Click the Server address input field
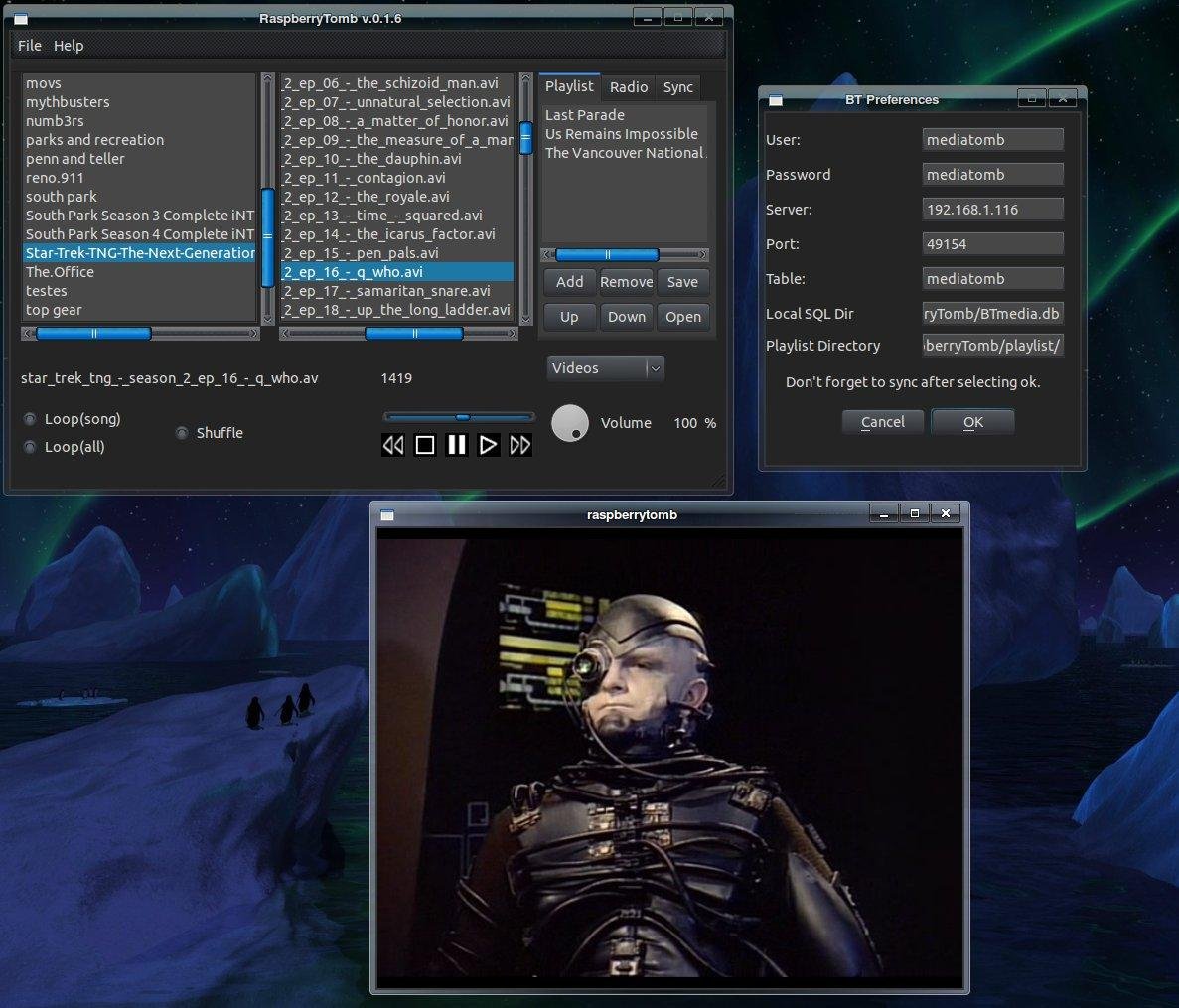The width and height of the screenshot is (1179, 1008). click(x=992, y=210)
